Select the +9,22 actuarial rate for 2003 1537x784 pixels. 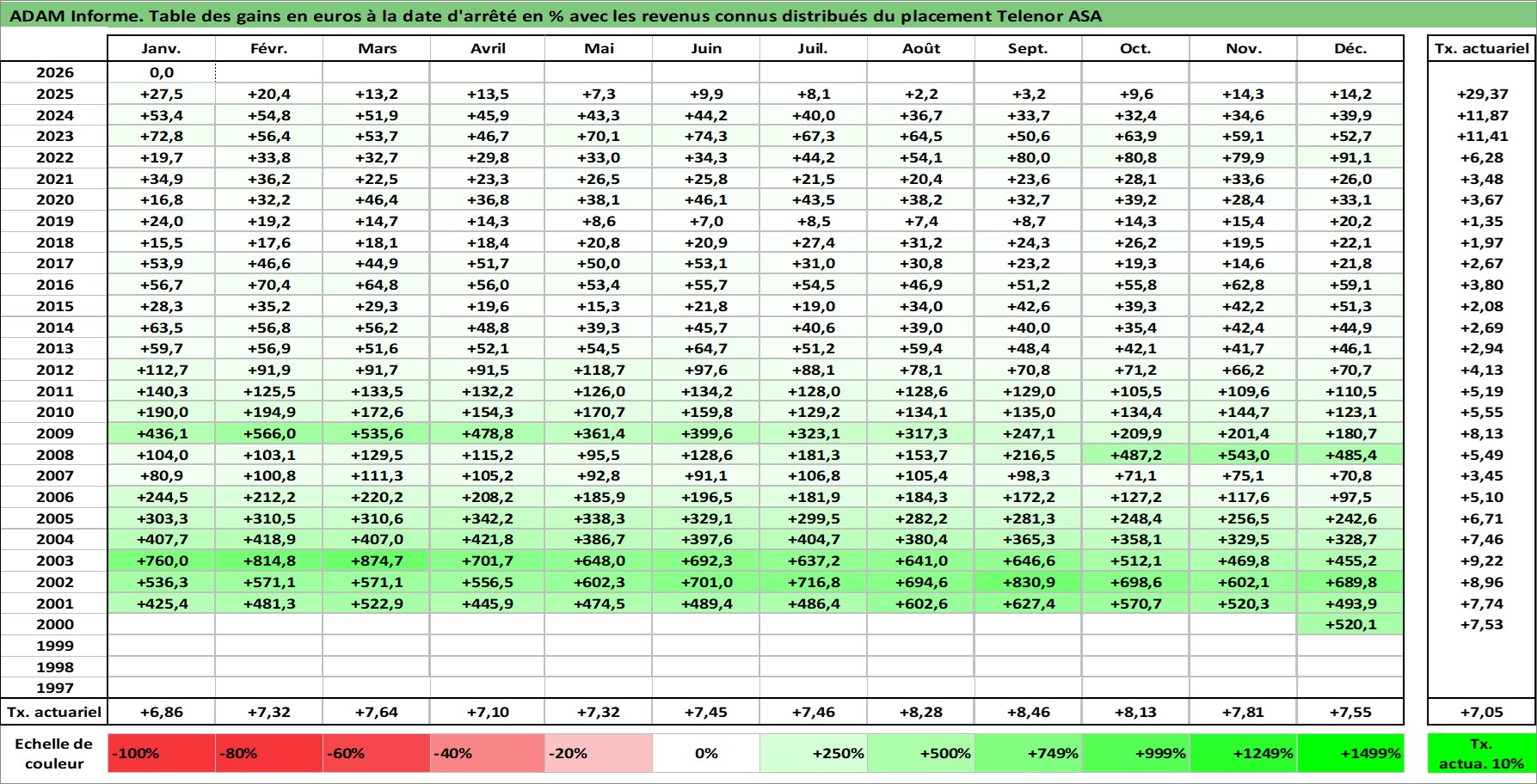(x=1481, y=561)
